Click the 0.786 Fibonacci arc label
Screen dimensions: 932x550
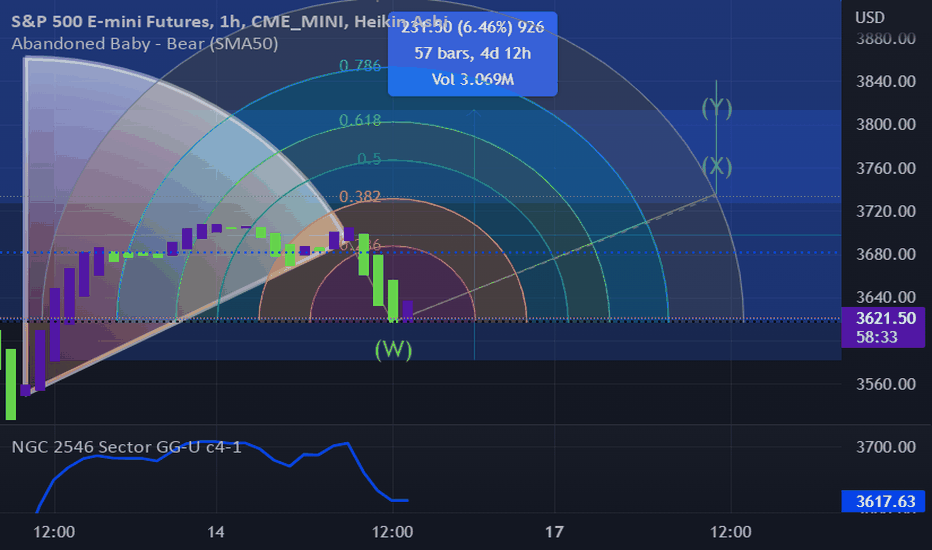pyautogui.click(x=360, y=65)
